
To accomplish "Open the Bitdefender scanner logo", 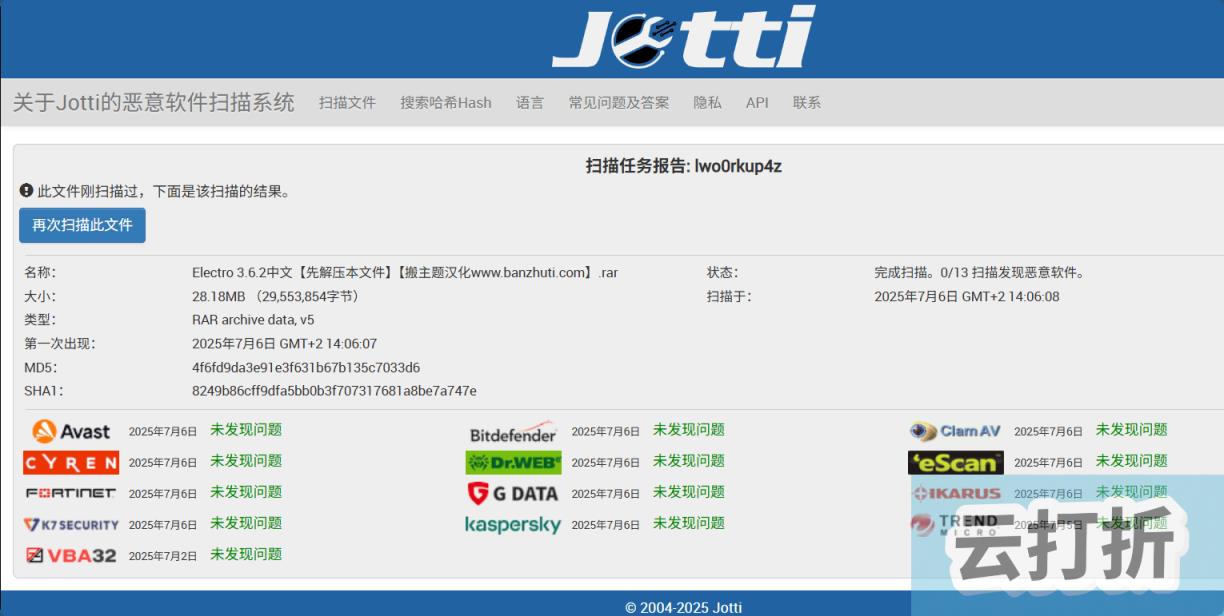I will pos(513,432).
